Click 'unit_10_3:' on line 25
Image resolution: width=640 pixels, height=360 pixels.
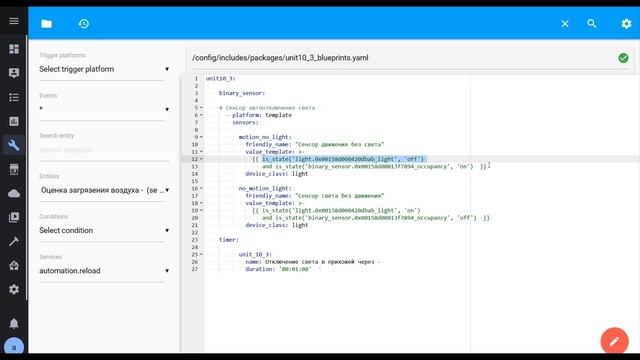255,255
